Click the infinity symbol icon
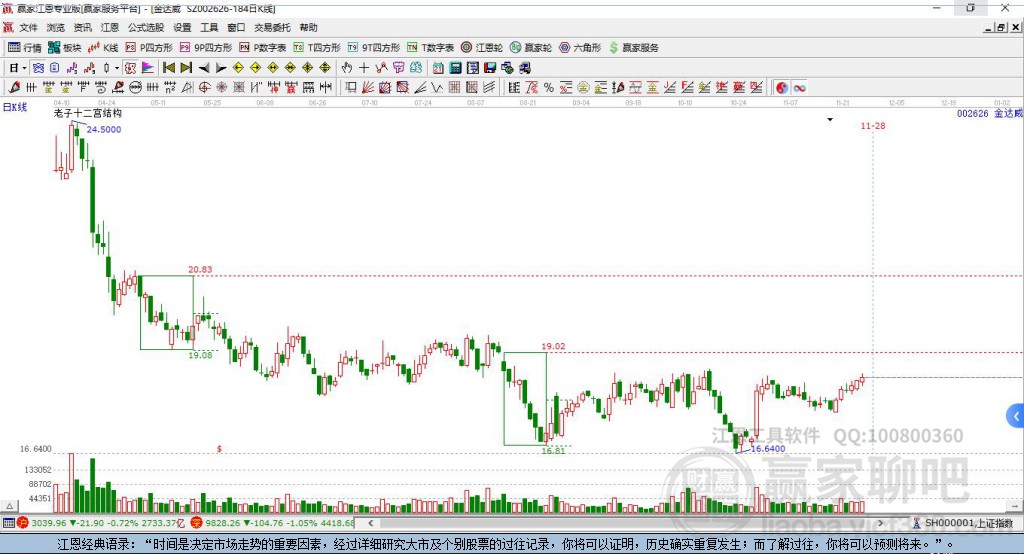 coord(799,88)
